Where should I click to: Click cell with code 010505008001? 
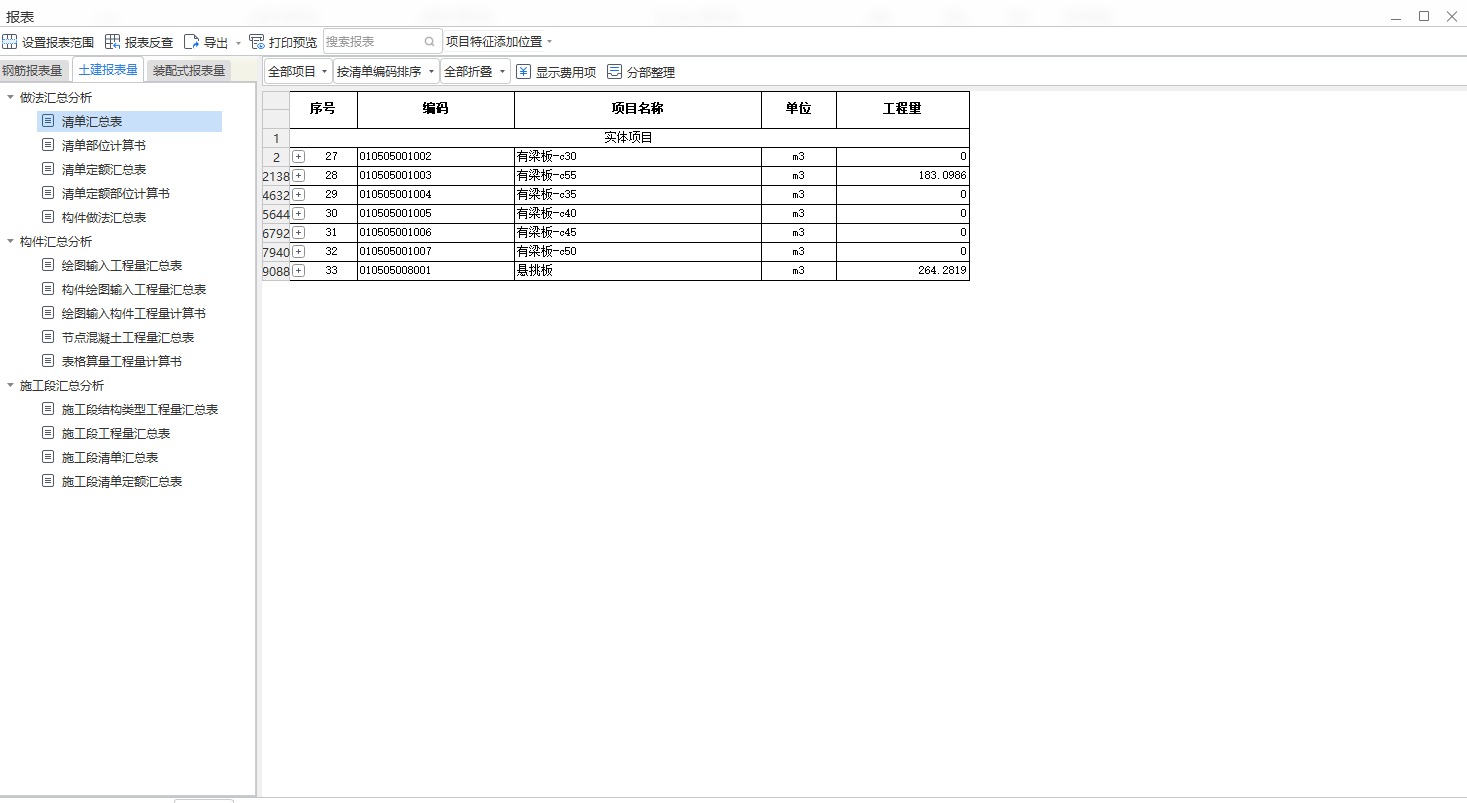tap(436, 271)
